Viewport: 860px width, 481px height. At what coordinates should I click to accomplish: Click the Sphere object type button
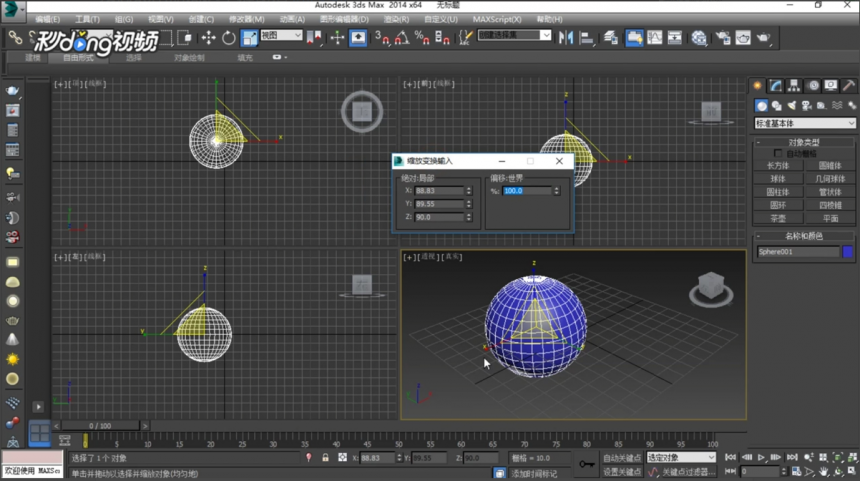[778, 179]
